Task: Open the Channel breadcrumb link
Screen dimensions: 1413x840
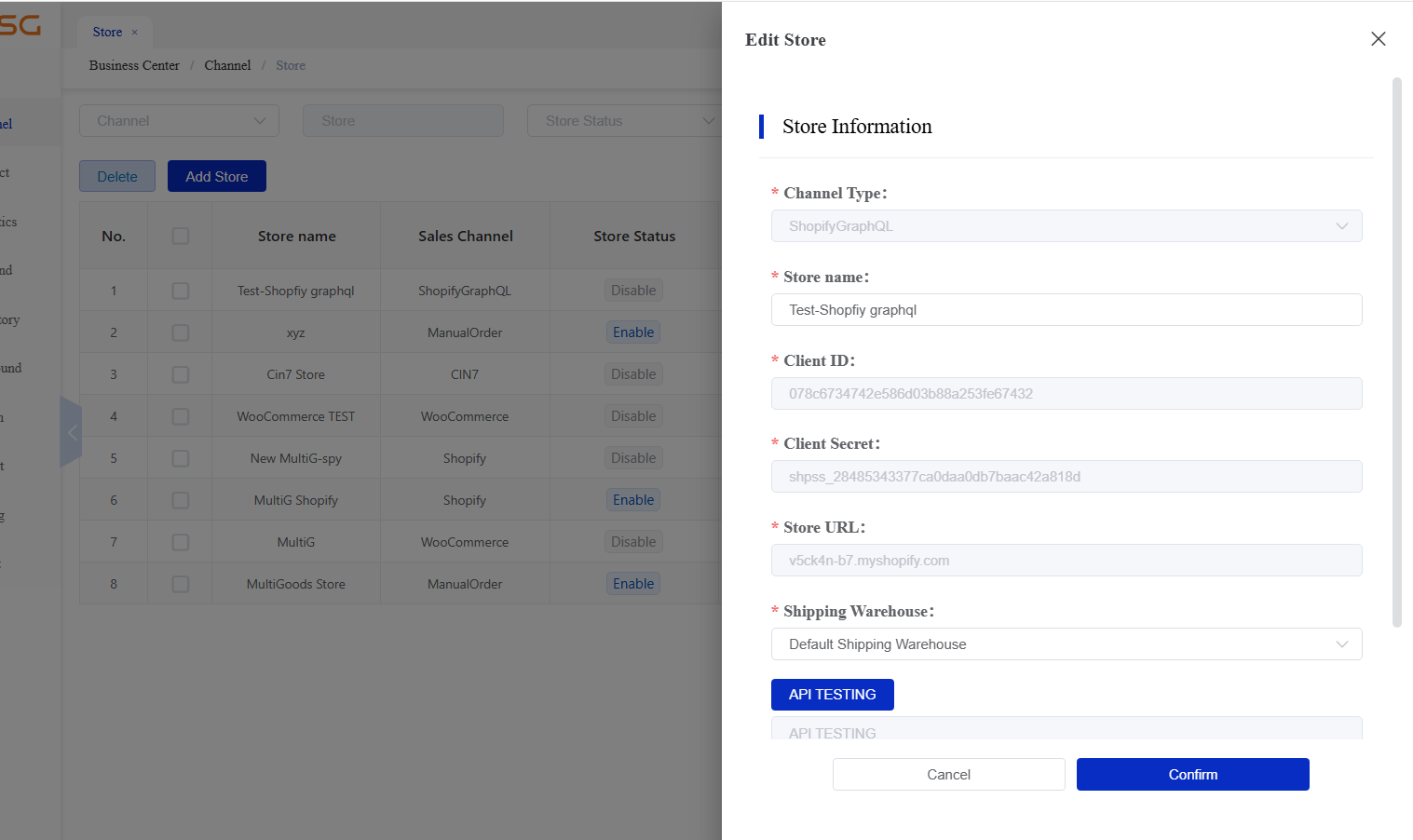Action: [x=227, y=66]
